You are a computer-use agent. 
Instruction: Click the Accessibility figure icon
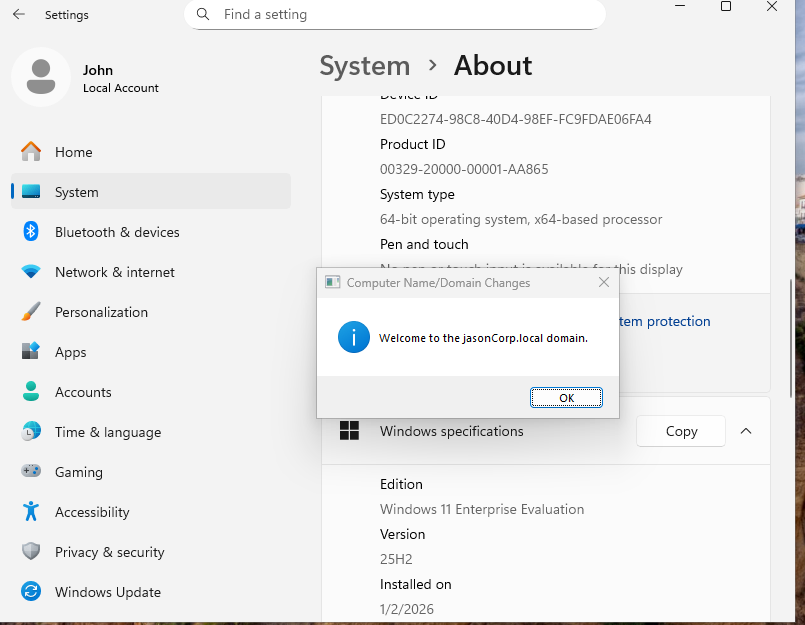pyautogui.click(x=31, y=512)
